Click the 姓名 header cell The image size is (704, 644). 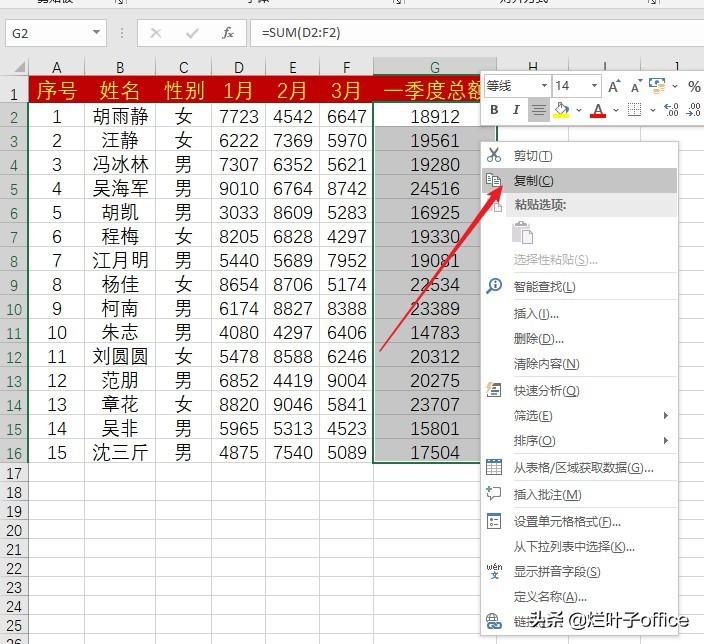point(120,90)
